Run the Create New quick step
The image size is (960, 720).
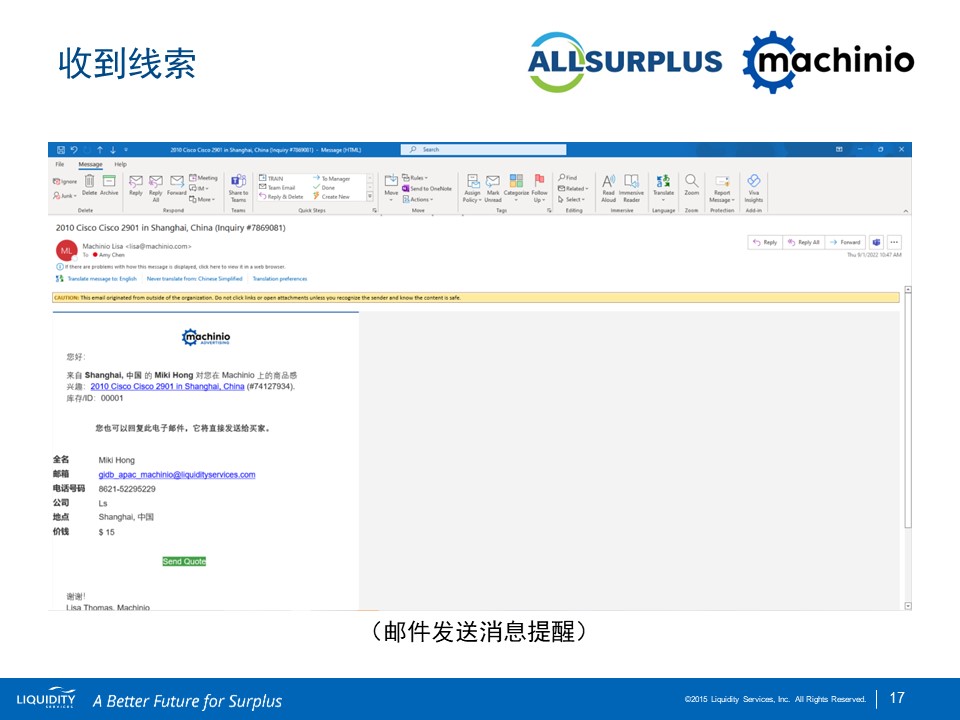point(331,197)
